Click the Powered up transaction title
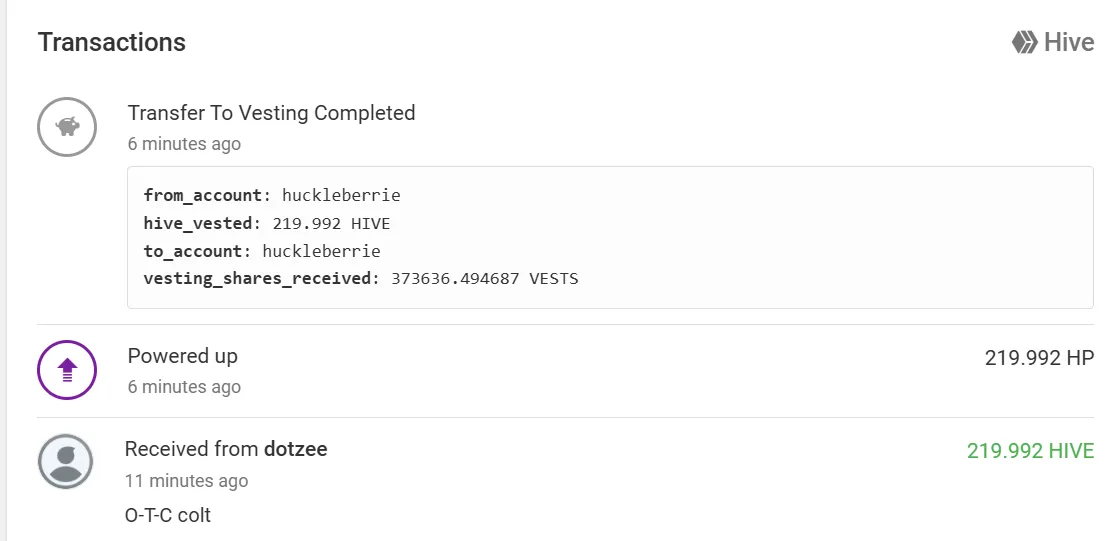 coord(182,356)
